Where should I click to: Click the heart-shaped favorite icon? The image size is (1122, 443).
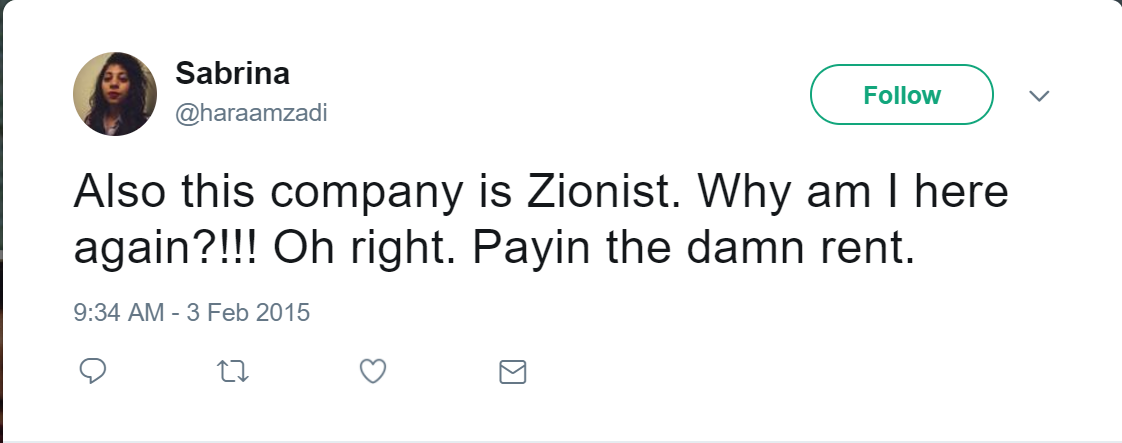(x=372, y=372)
